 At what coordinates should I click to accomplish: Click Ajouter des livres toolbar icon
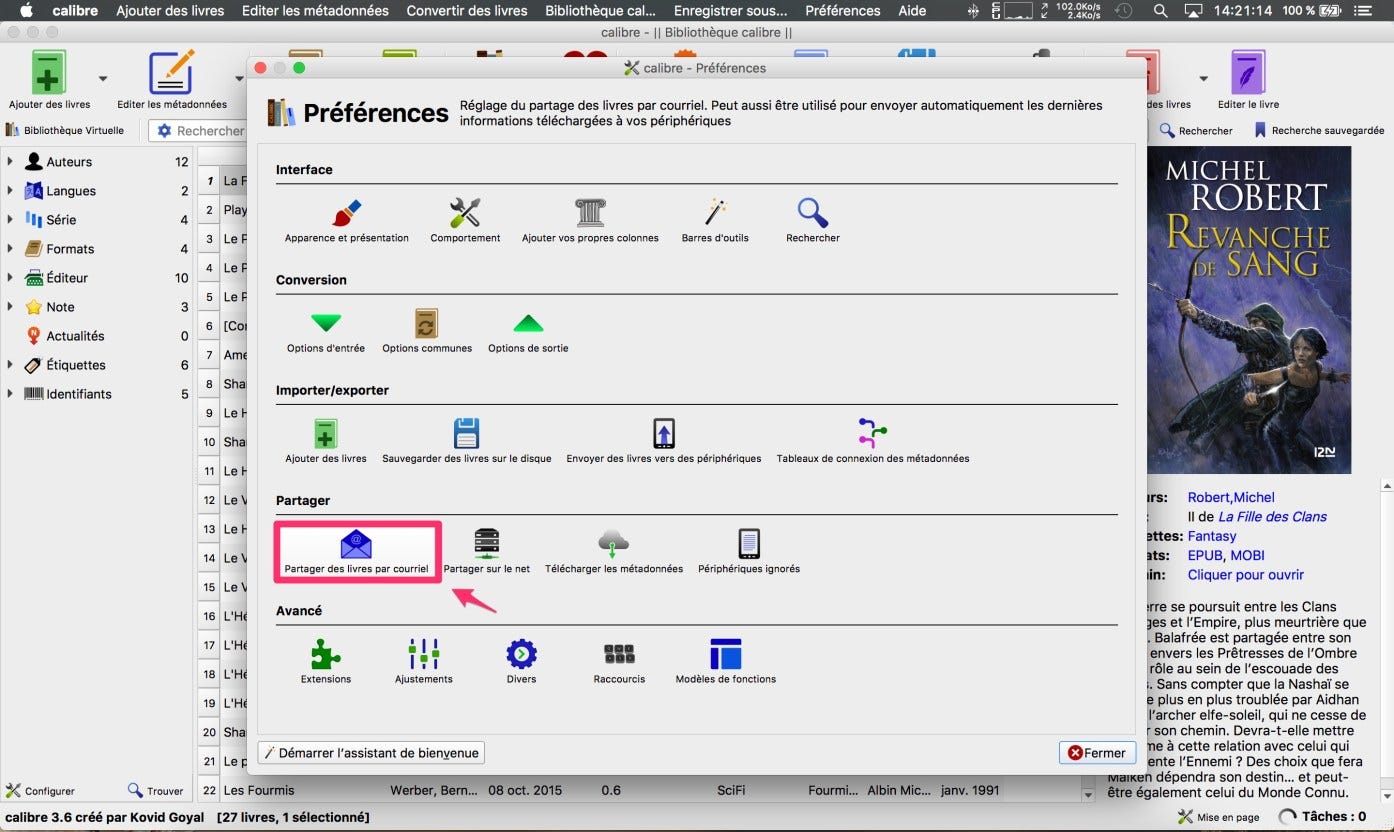49,79
